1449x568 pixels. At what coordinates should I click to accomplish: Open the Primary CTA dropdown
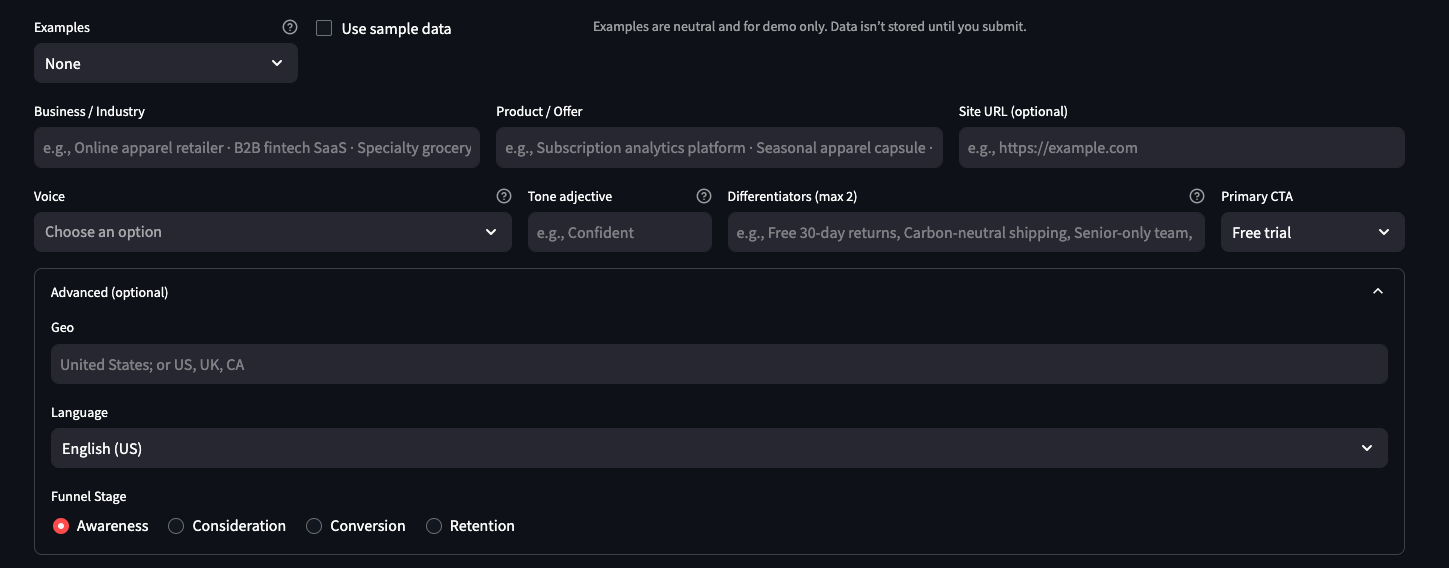pos(1312,232)
